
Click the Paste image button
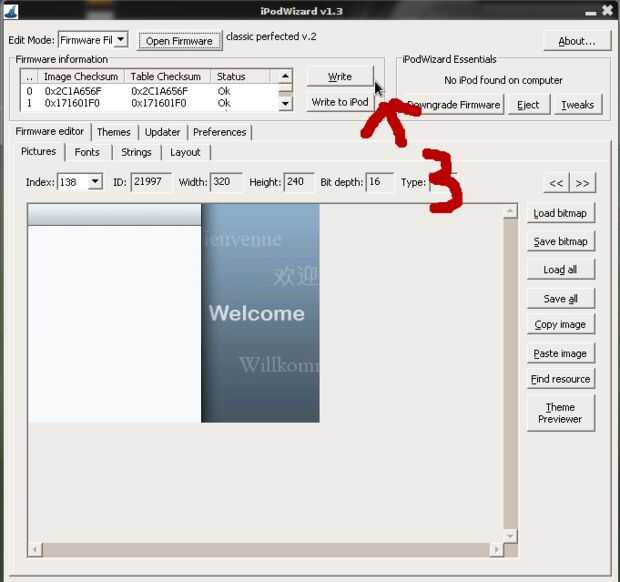pyautogui.click(x=560, y=353)
